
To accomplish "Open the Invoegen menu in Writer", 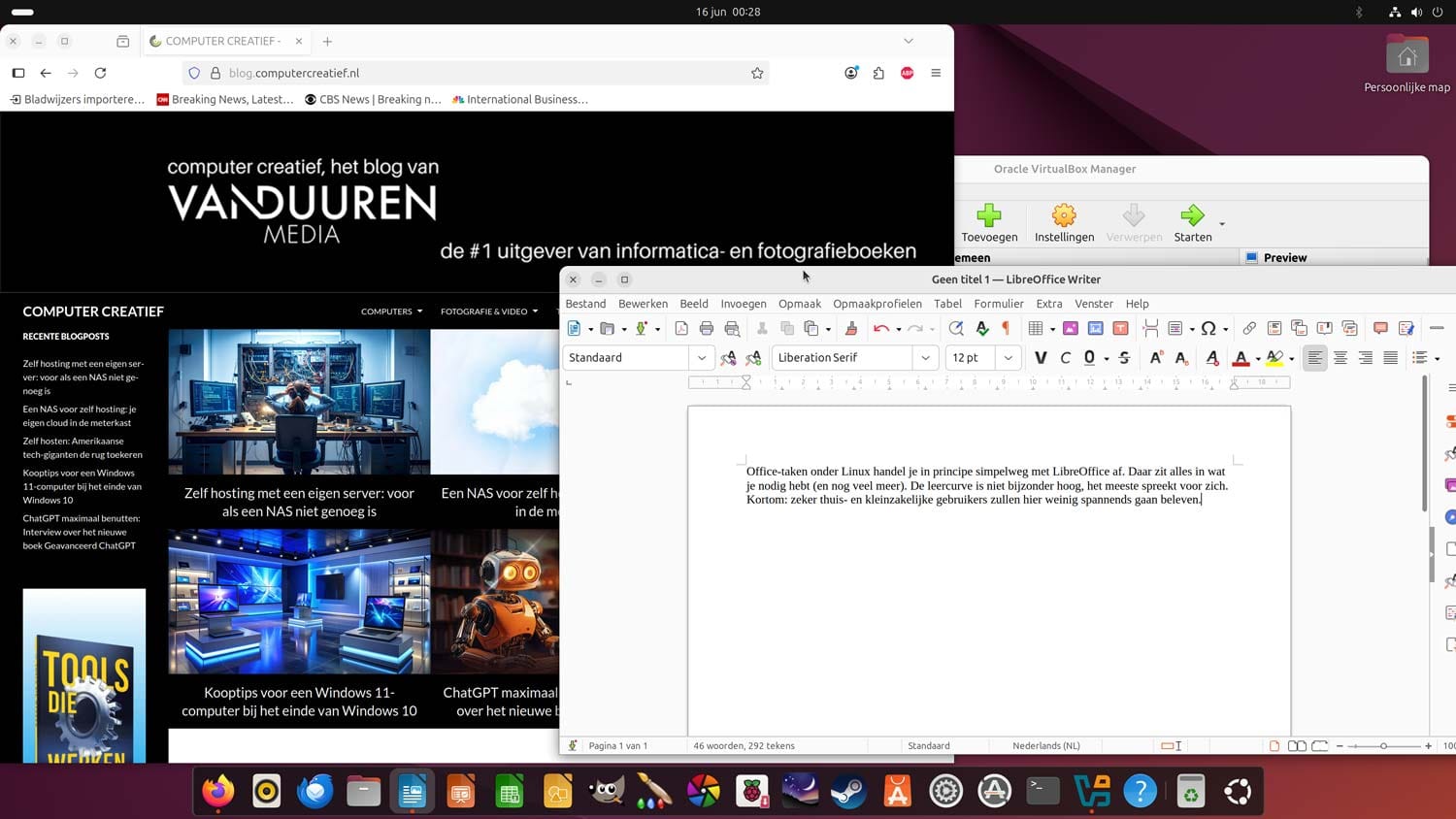I will 744,304.
